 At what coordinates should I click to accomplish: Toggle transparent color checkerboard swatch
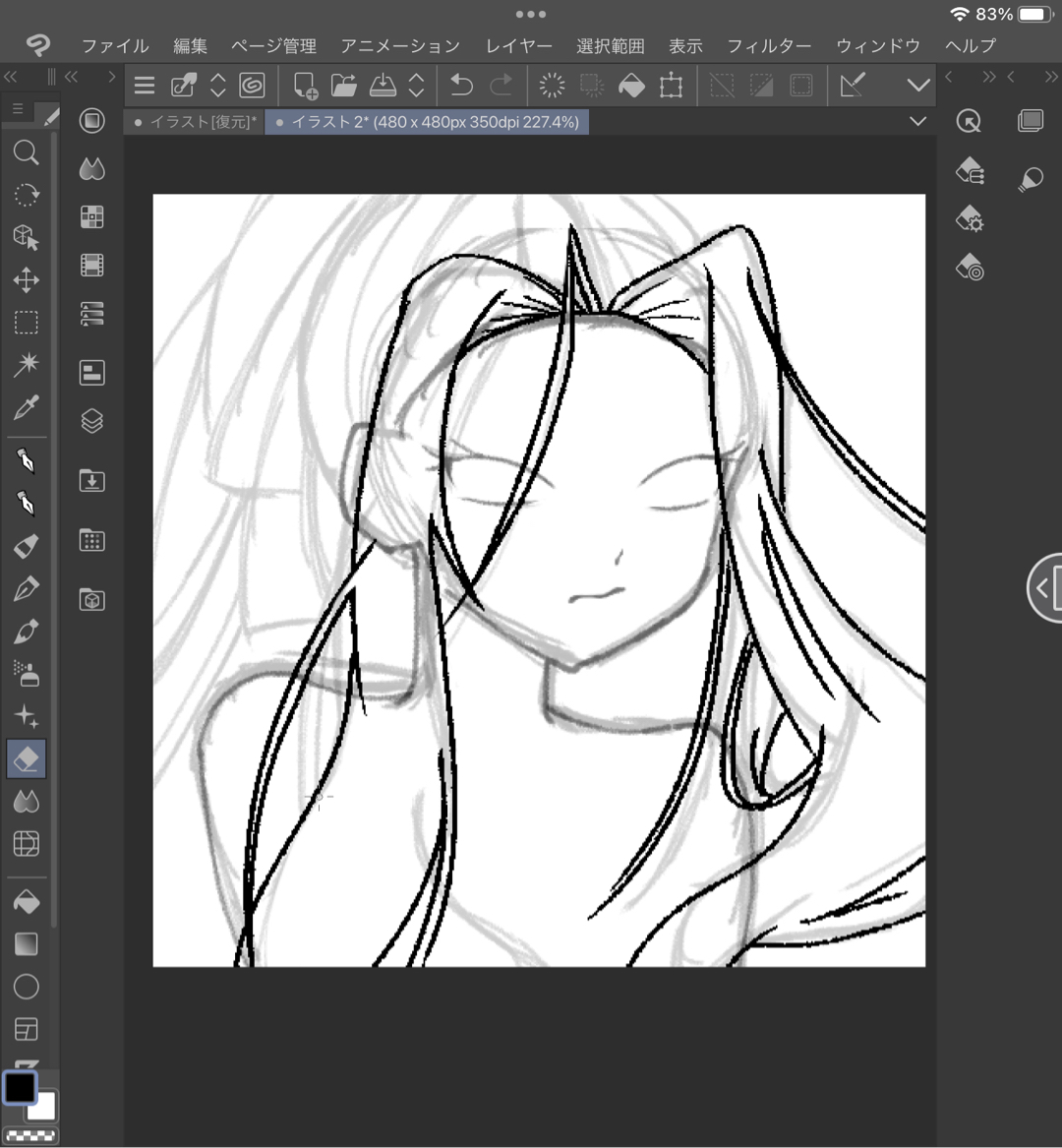click(x=30, y=1135)
